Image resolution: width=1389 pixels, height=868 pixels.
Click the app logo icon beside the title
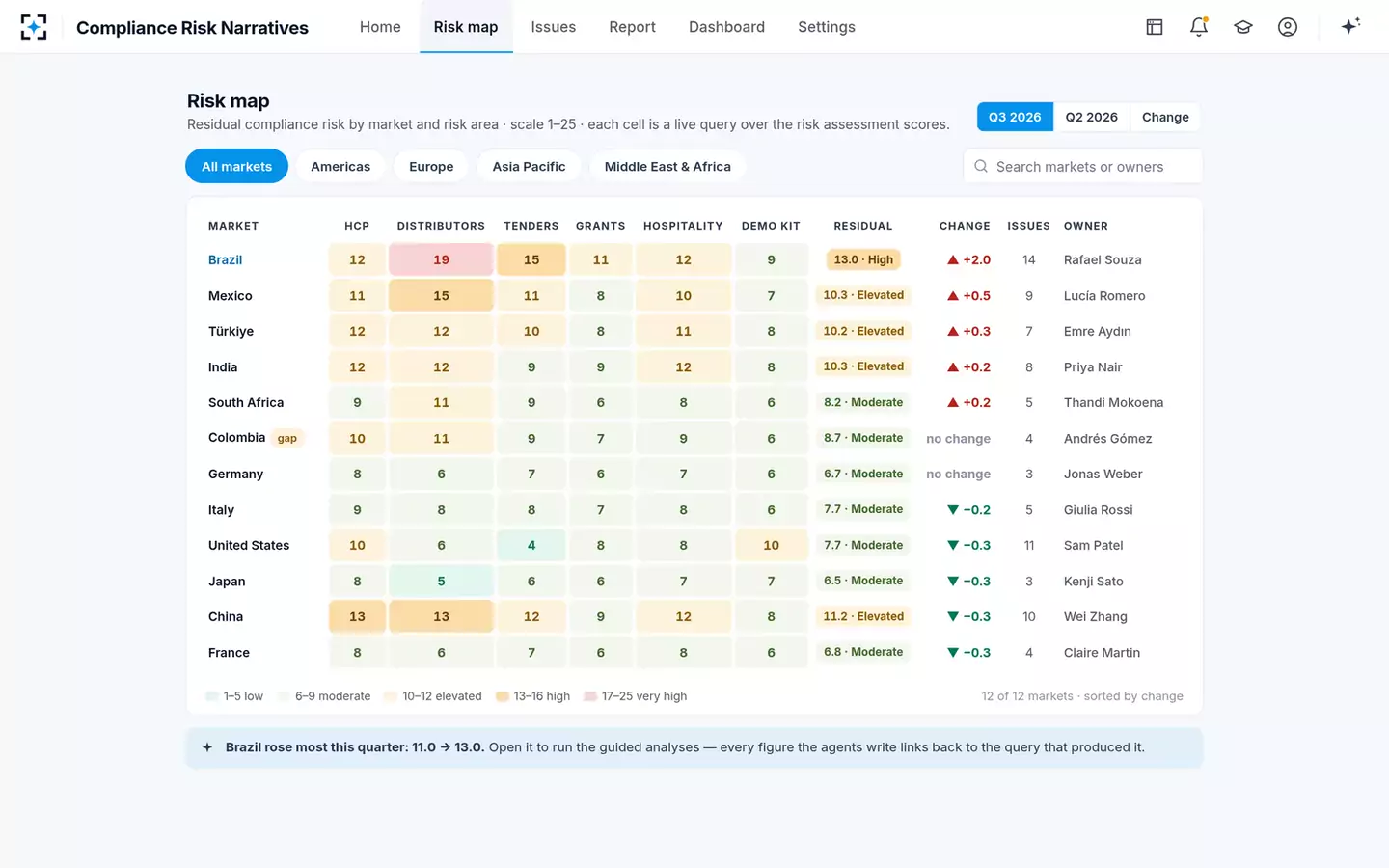click(34, 27)
